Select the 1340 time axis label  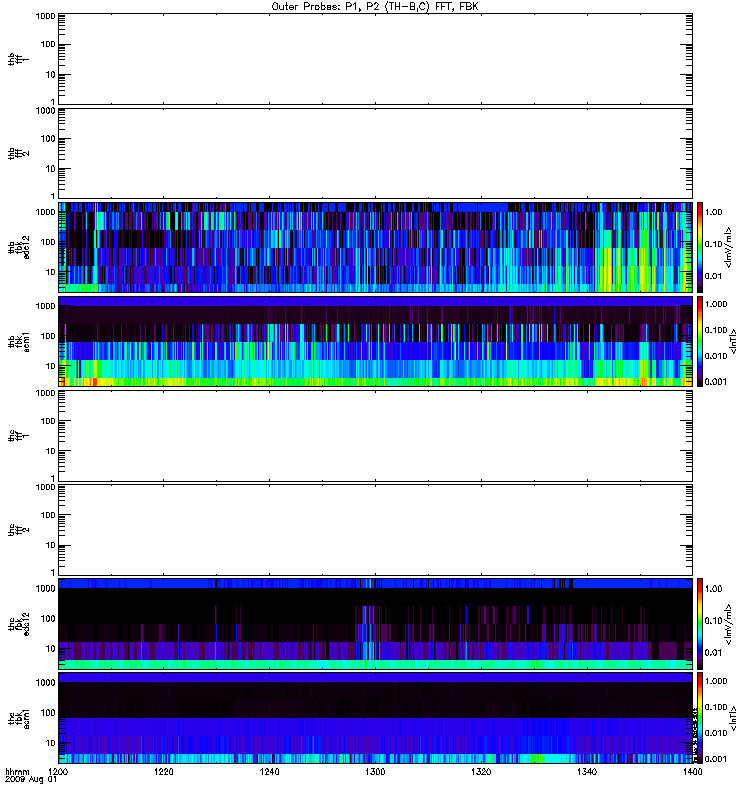tap(587, 773)
